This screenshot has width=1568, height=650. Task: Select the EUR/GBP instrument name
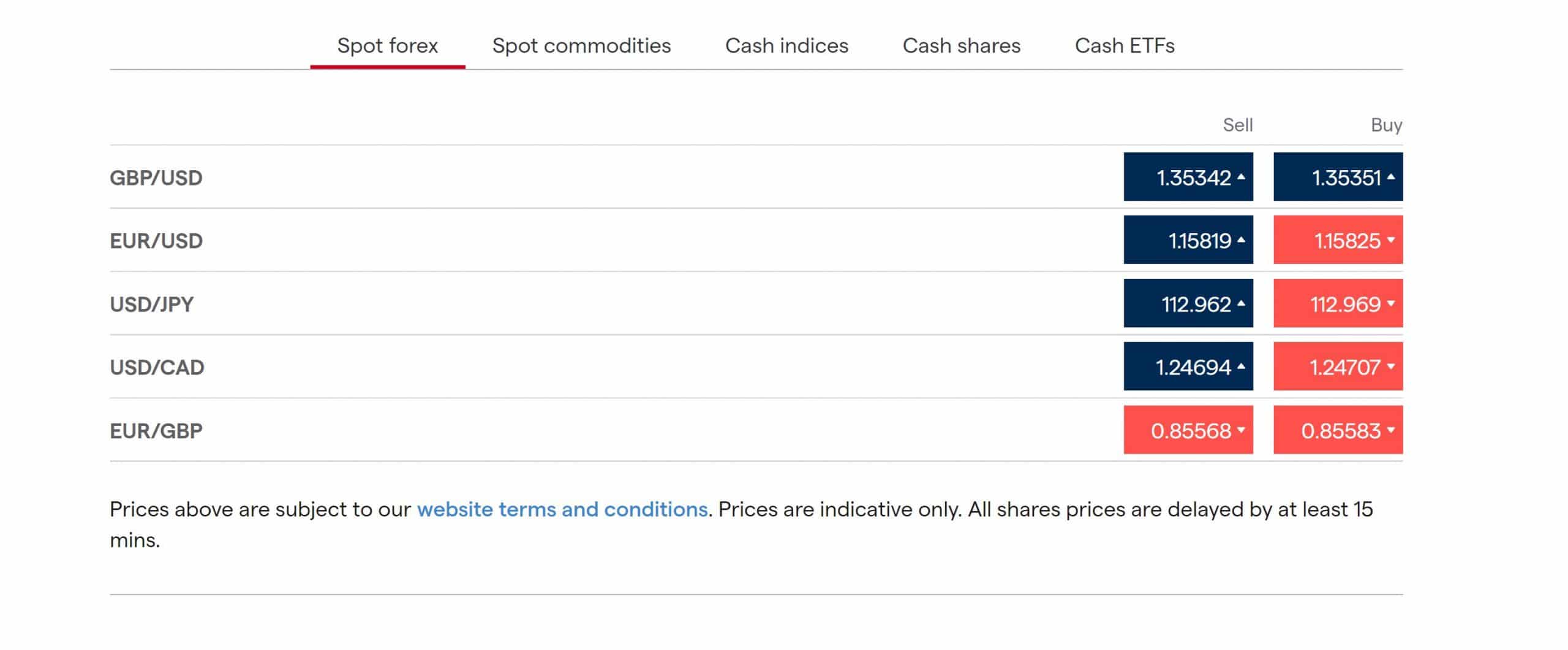(x=156, y=431)
